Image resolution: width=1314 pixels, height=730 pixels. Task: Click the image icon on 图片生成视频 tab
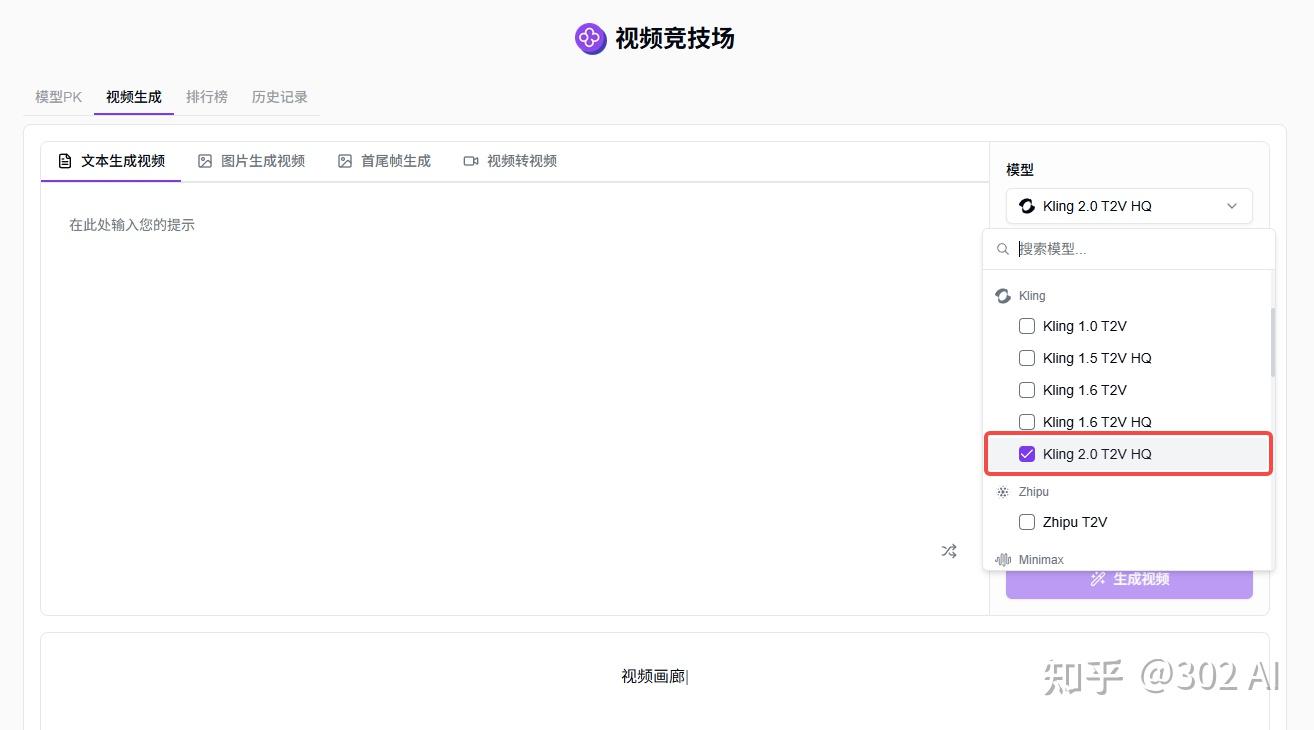205,161
